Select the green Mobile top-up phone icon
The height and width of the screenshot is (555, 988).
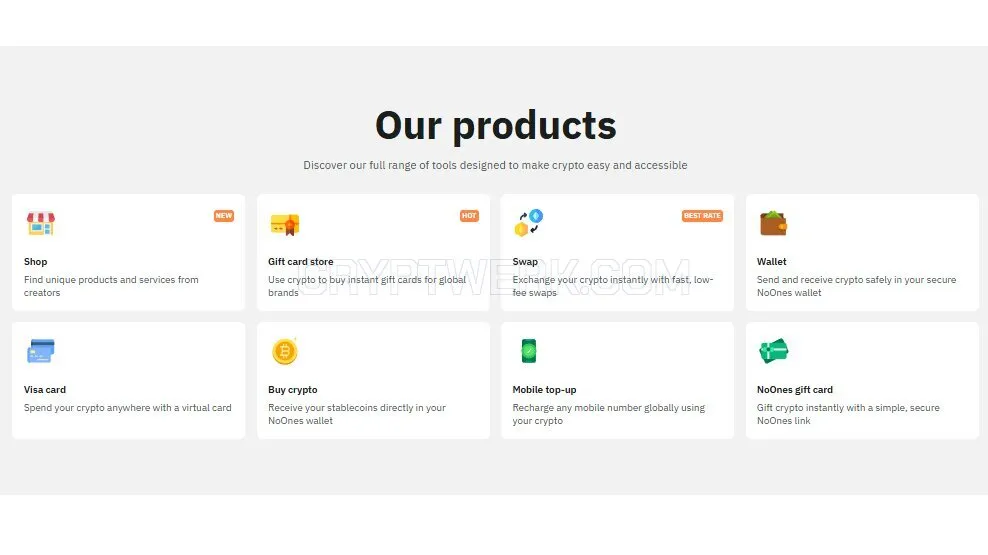(529, 351)
